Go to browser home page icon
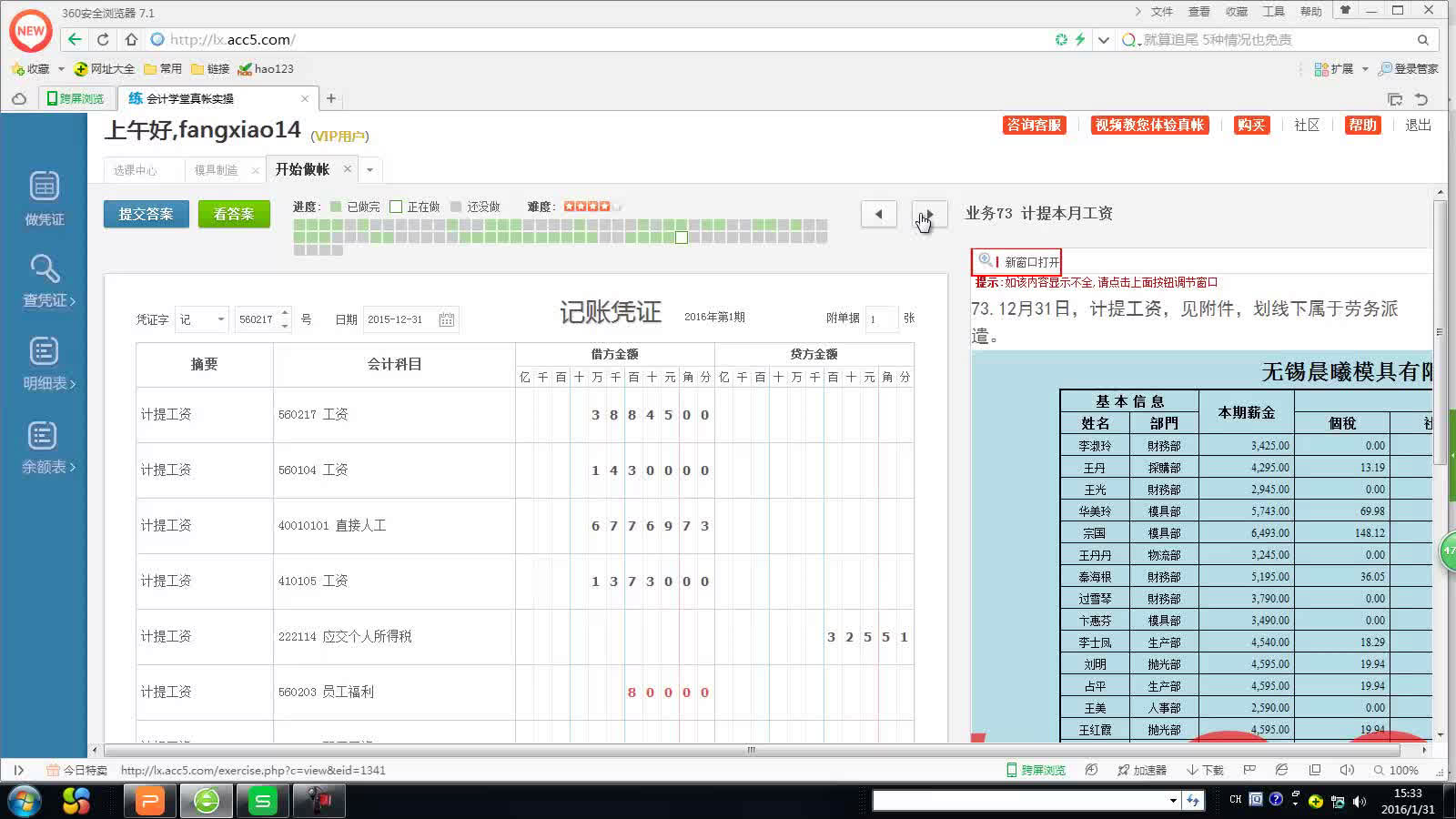The height and width of the screenshot is (819, 1456). [x=131, y=39]
